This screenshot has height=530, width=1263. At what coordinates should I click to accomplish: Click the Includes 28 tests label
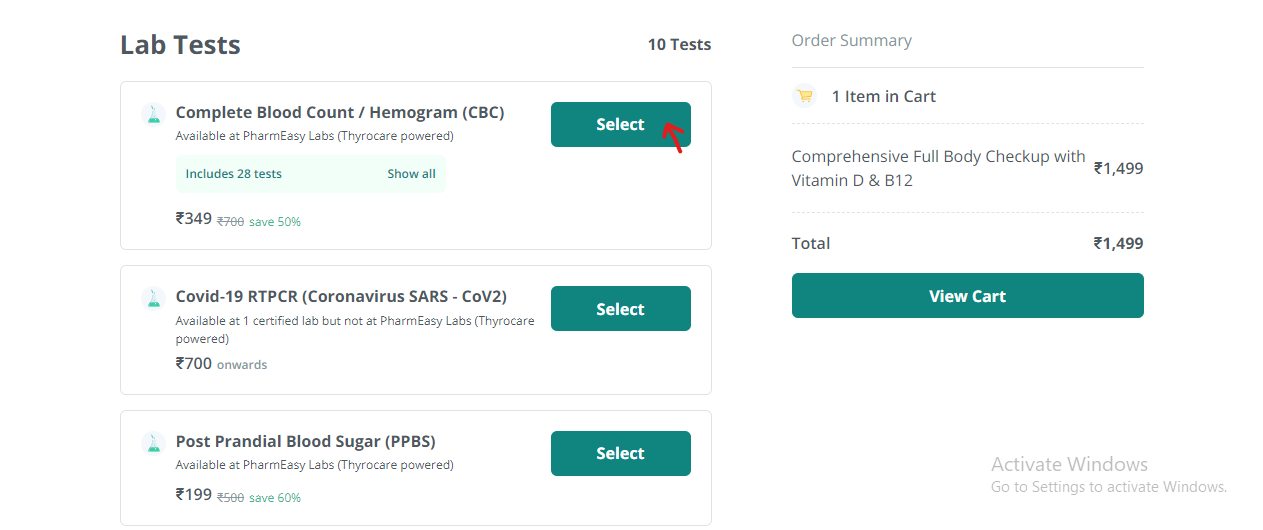(x=234, y=174)
